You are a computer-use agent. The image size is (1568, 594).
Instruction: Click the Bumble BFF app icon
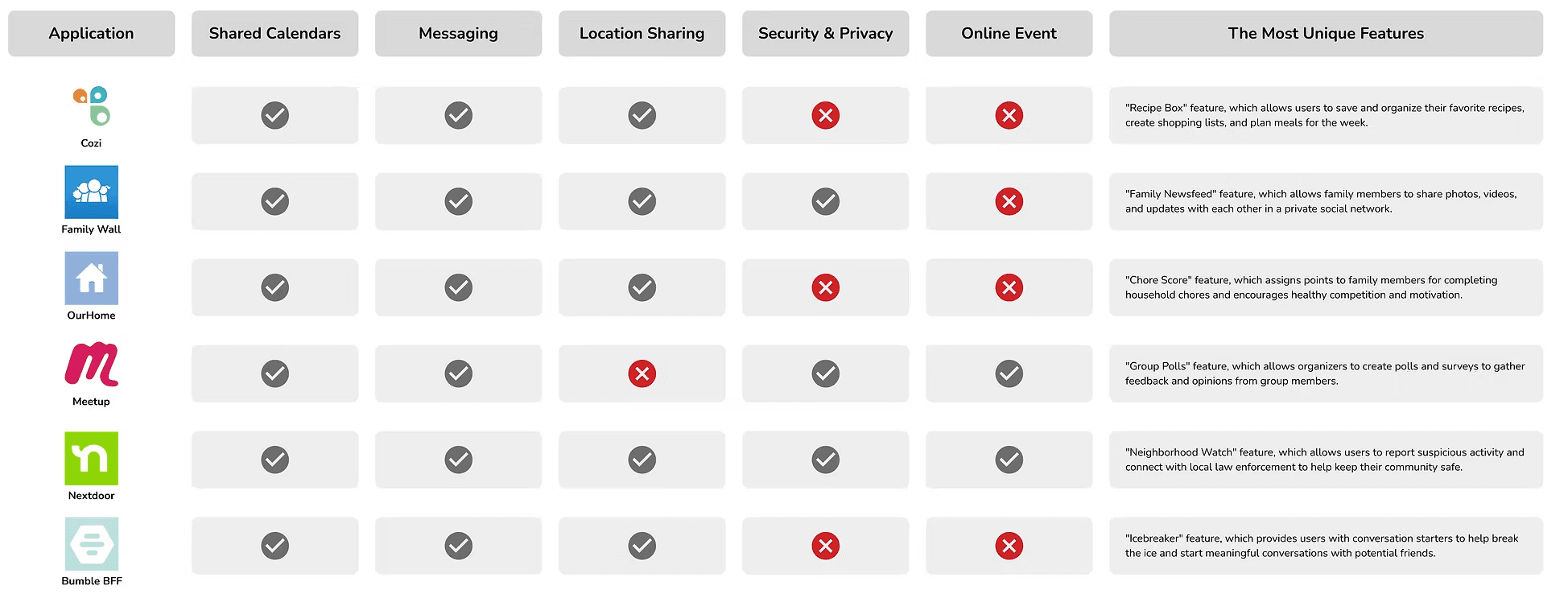pos(92,544)
